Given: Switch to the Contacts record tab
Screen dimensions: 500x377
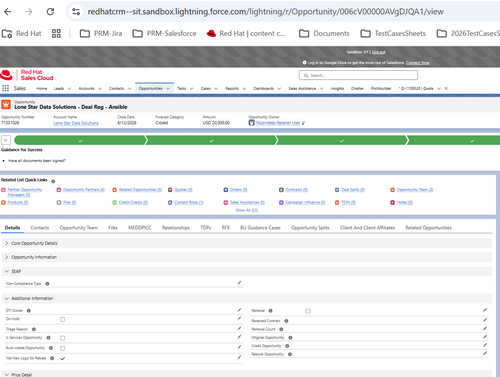Looking at the screenshot, I should (40, 228).
